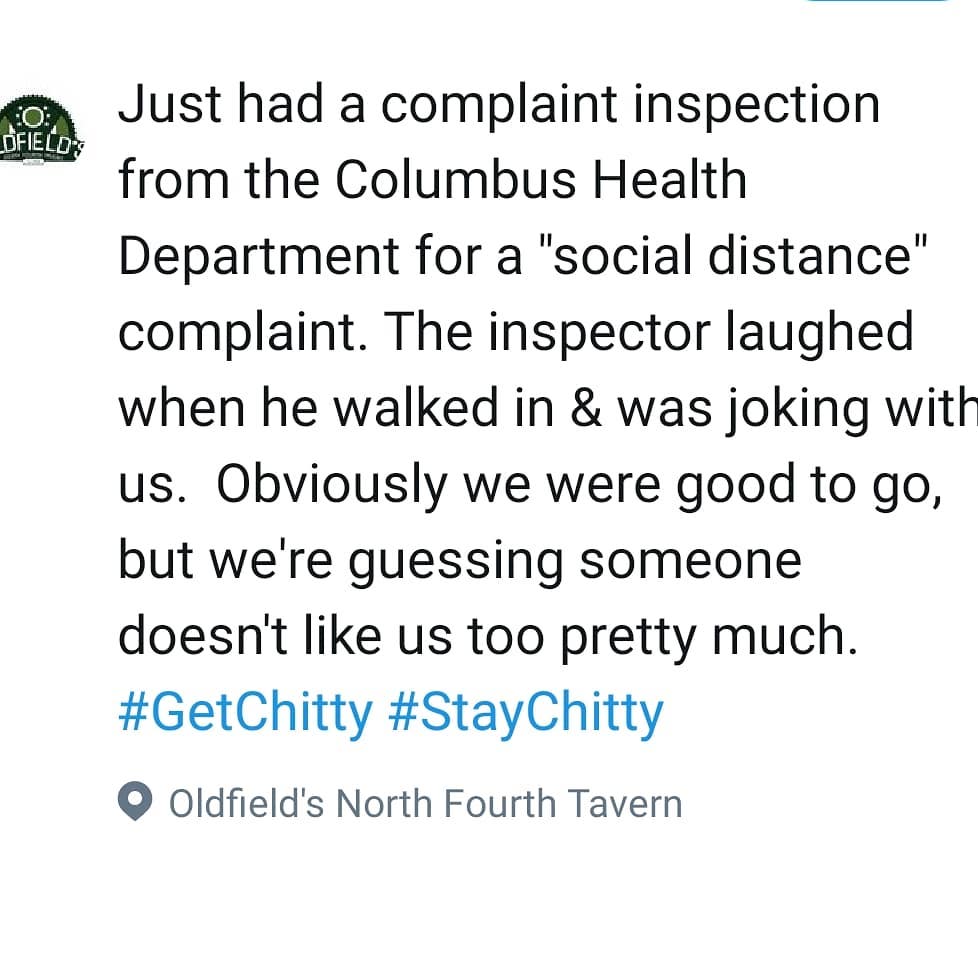978x978 pixels.
Task: Open the Oldfield's profile avatar
Action: click(x=42, y=130)
